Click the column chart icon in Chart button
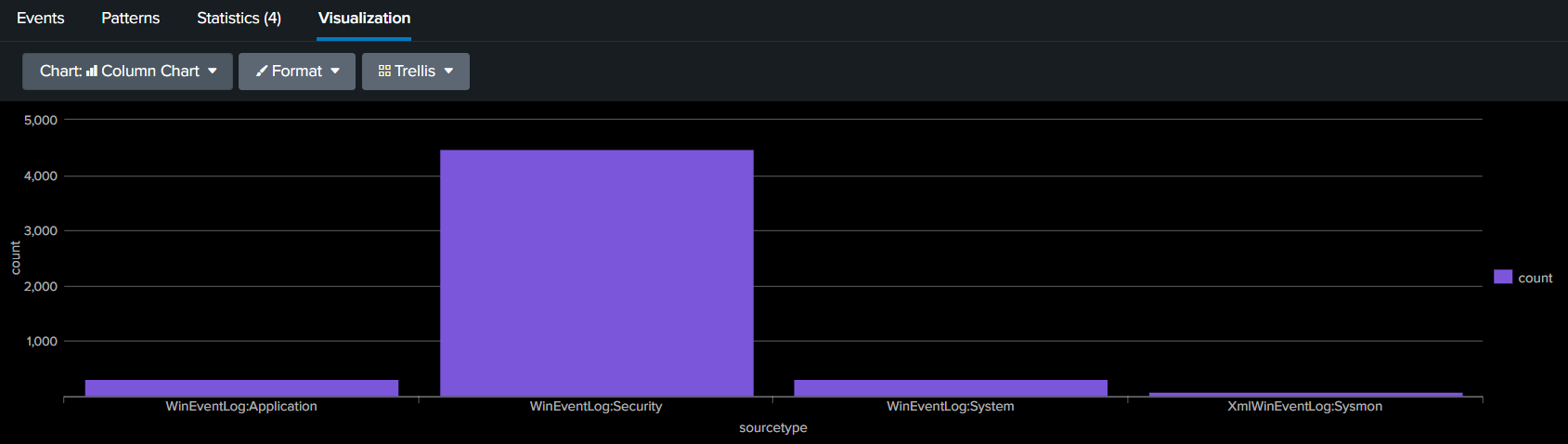The image size is (1568, 444). coord(92,71)
